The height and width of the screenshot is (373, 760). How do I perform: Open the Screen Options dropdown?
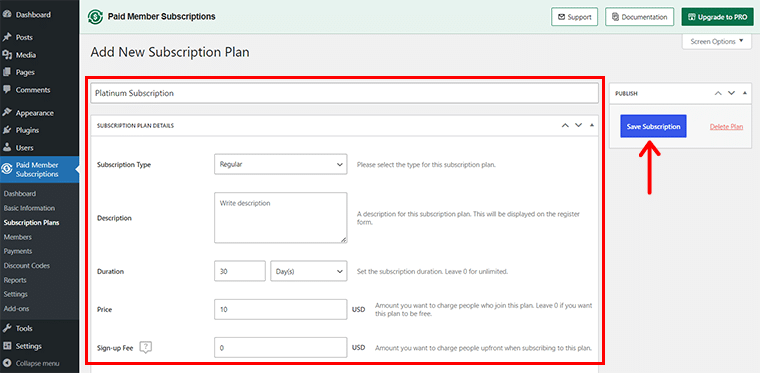coord(717,42)
